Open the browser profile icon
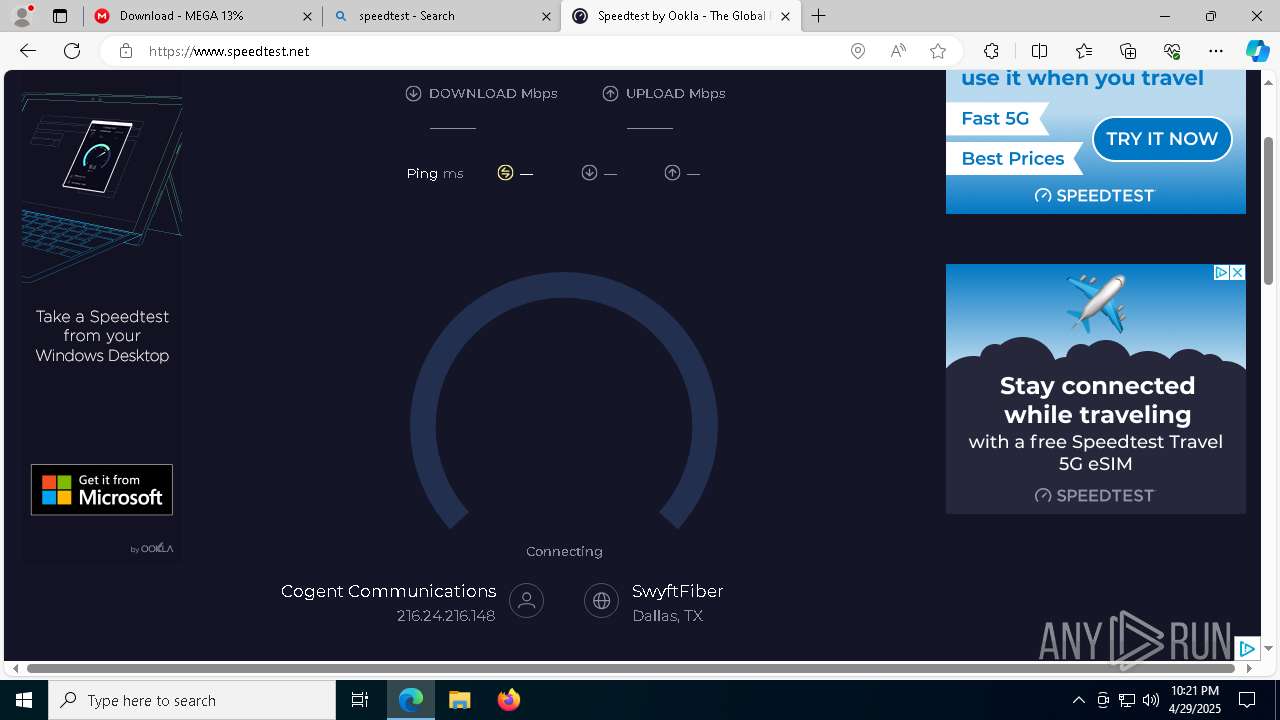Screen dimensions: 1280x720 (x=22, y=16)
